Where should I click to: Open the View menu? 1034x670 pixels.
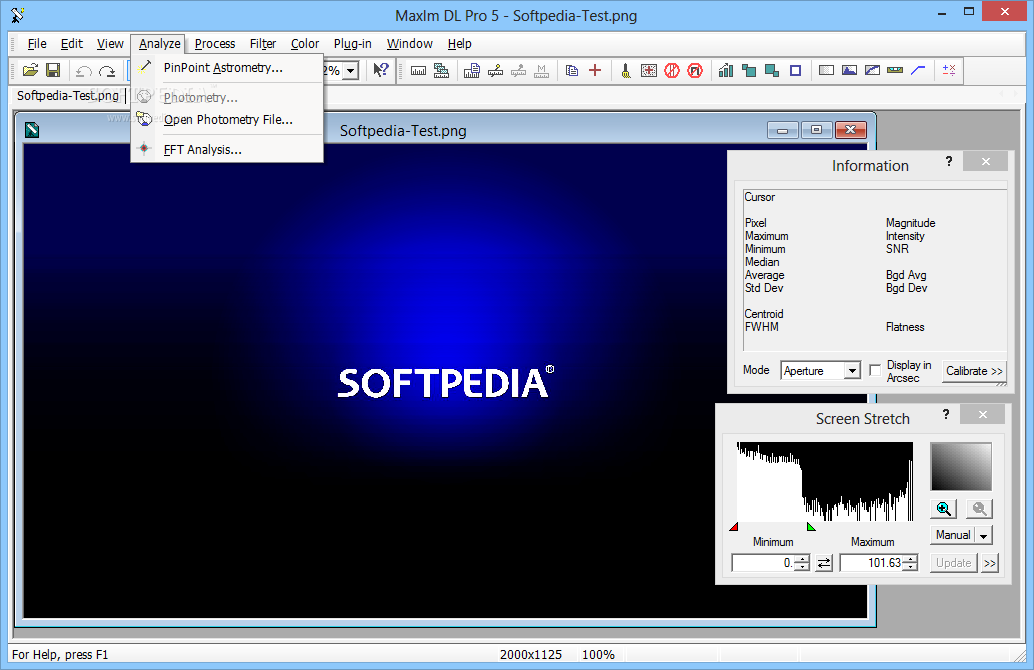point(110,44)
